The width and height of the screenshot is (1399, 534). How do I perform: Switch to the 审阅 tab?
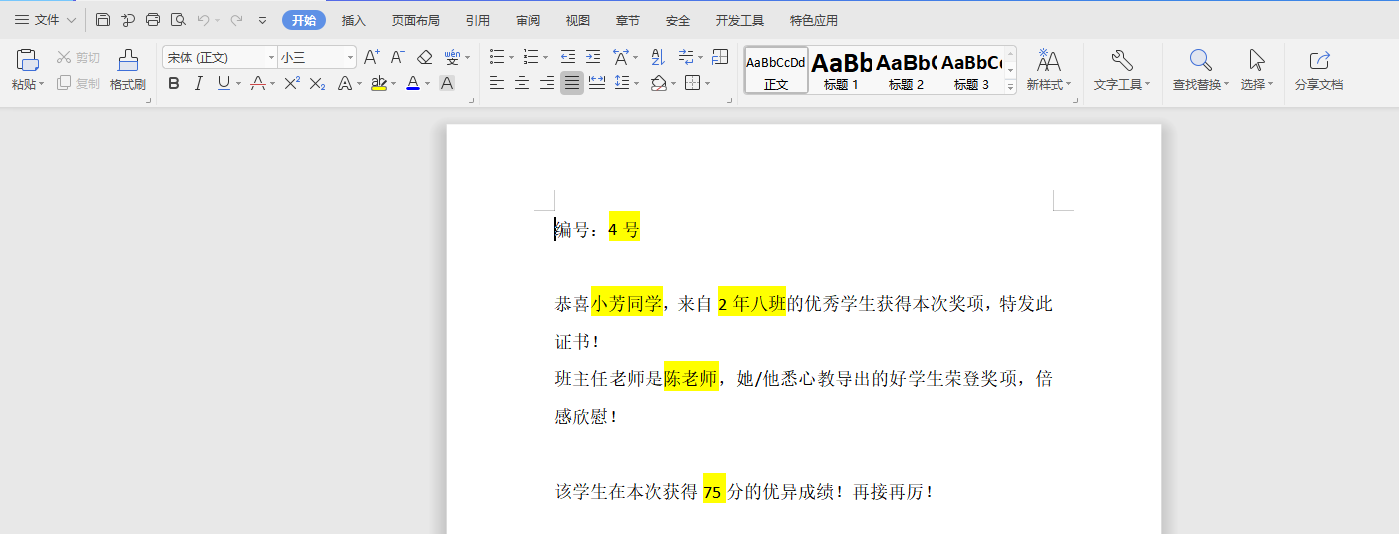coord(528,20)
